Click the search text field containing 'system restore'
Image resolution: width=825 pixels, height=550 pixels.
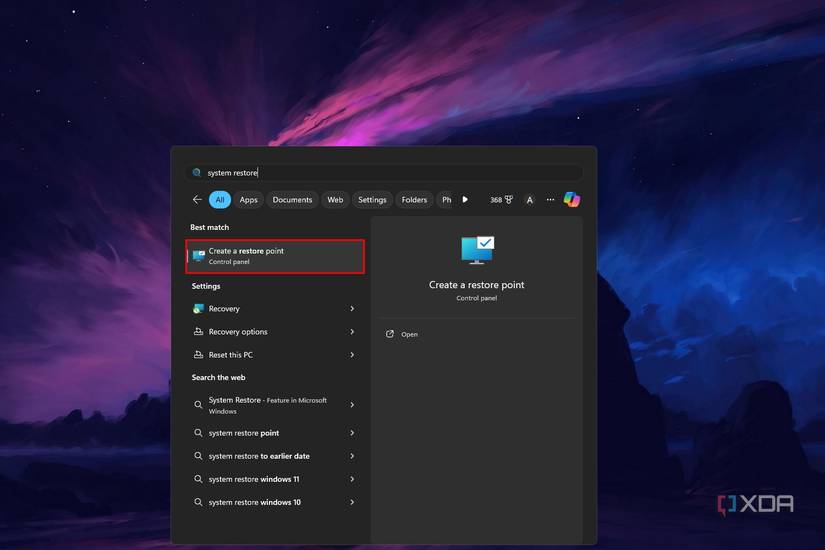tap(384, 173)
